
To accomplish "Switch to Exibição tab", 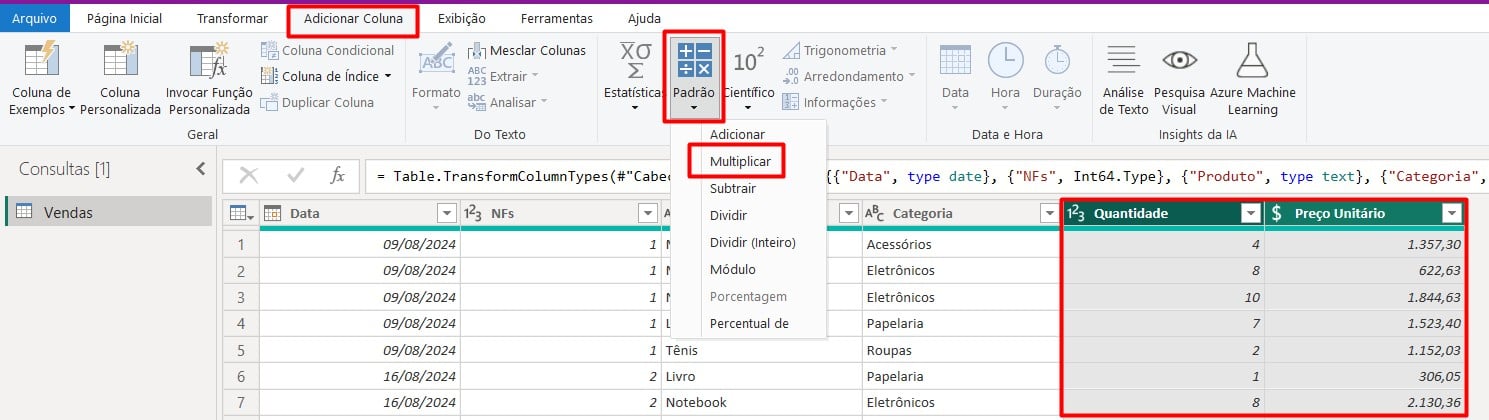I will click(x=461, y=18).
